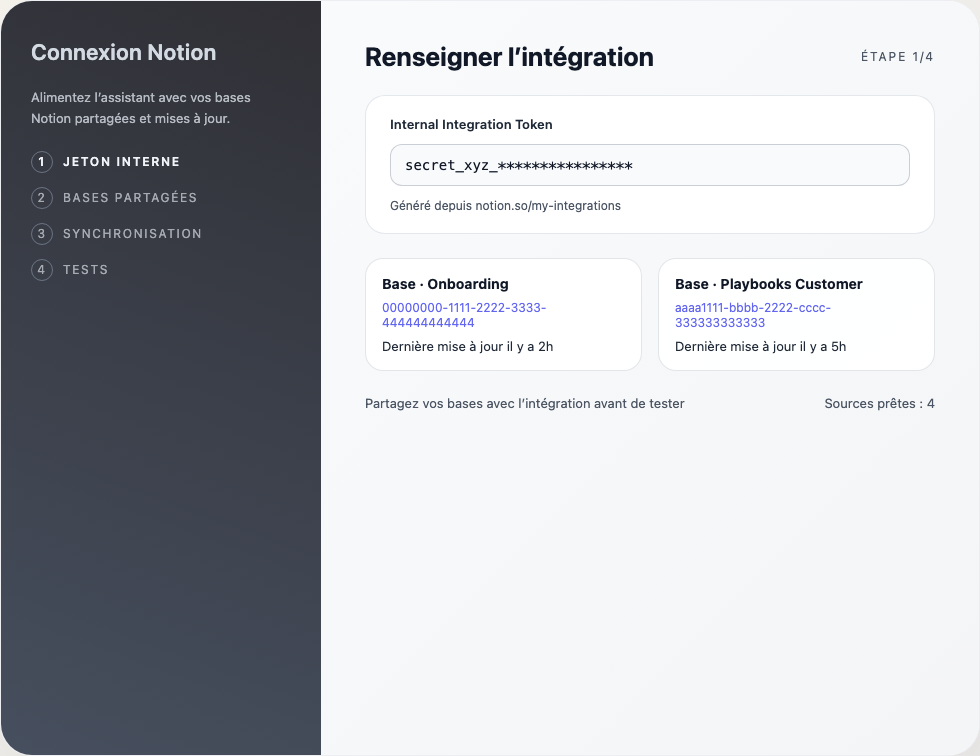Screen dimensions: 980x756
Task: Click the step 4 number circle
Action: (x=42, y=270)
